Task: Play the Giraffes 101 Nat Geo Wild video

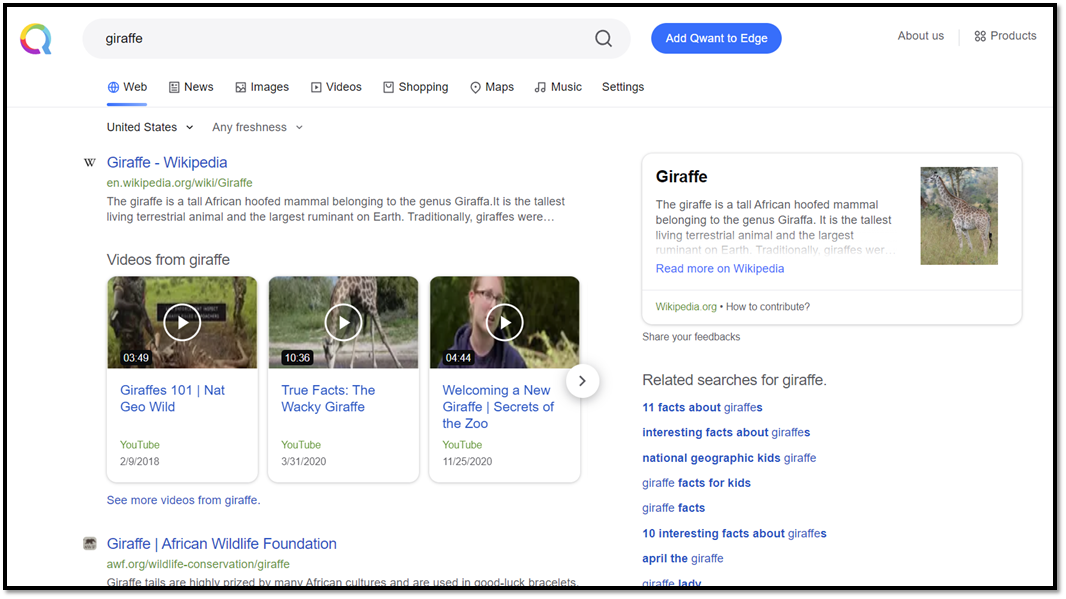Action: [x=182, y=322]
